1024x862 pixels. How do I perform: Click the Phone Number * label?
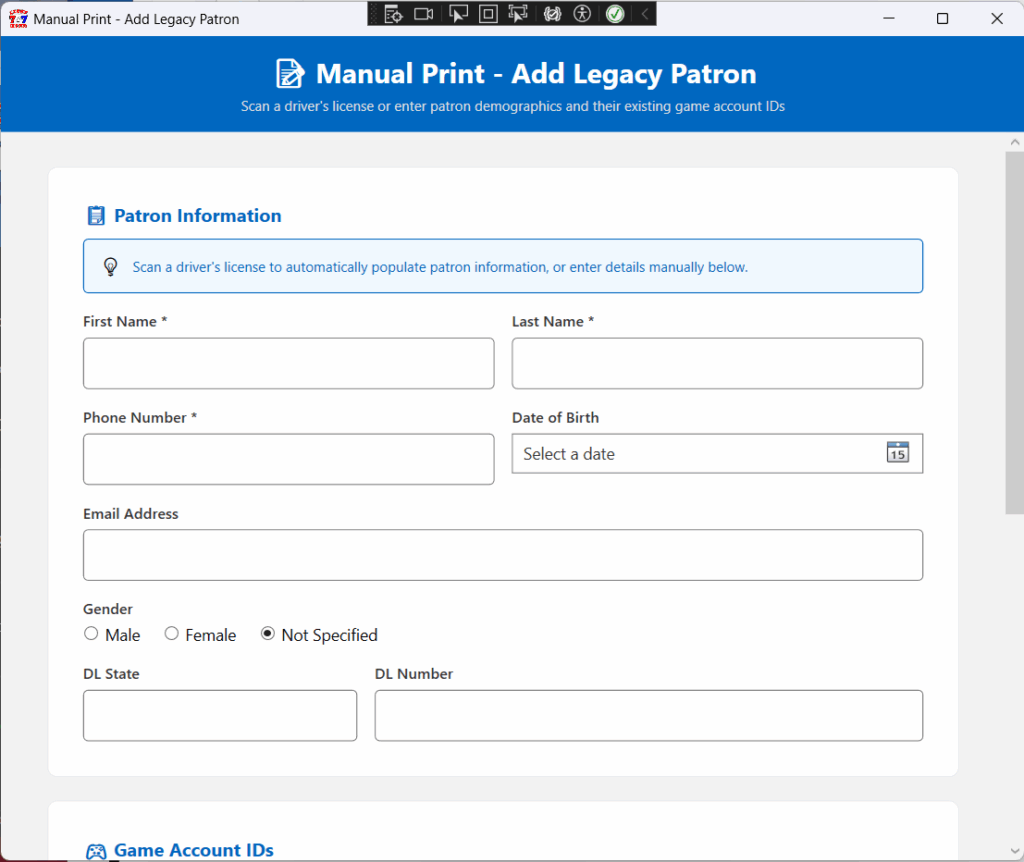tap(140, 418)
